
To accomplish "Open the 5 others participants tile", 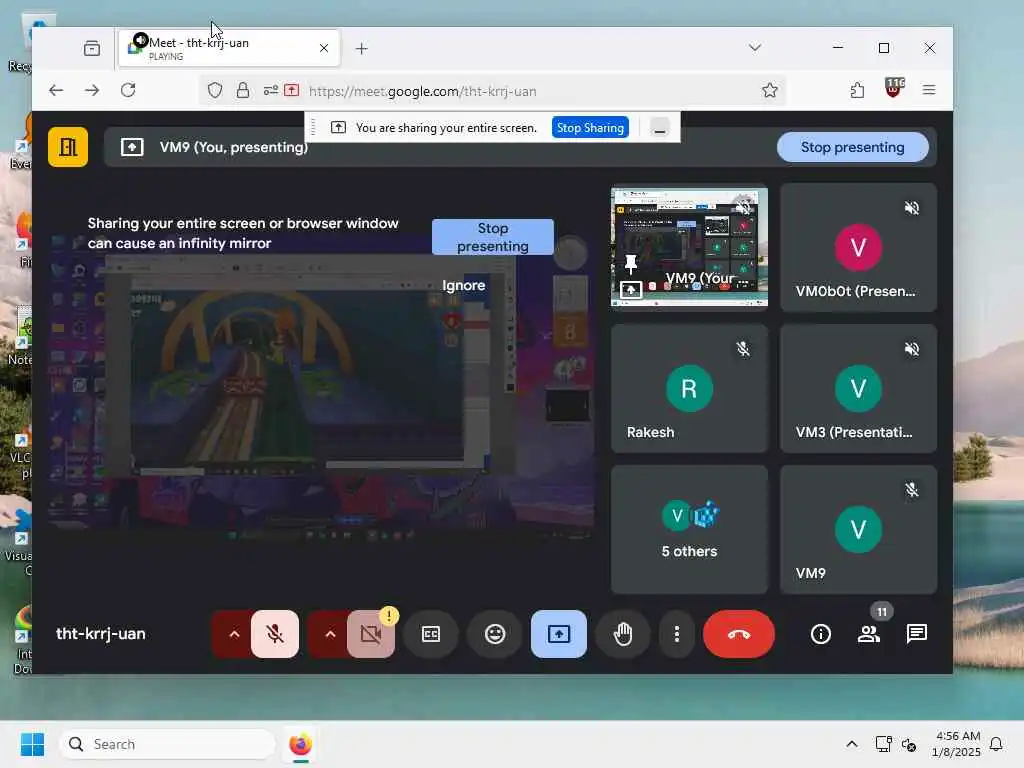I will (x=689, y=530).
